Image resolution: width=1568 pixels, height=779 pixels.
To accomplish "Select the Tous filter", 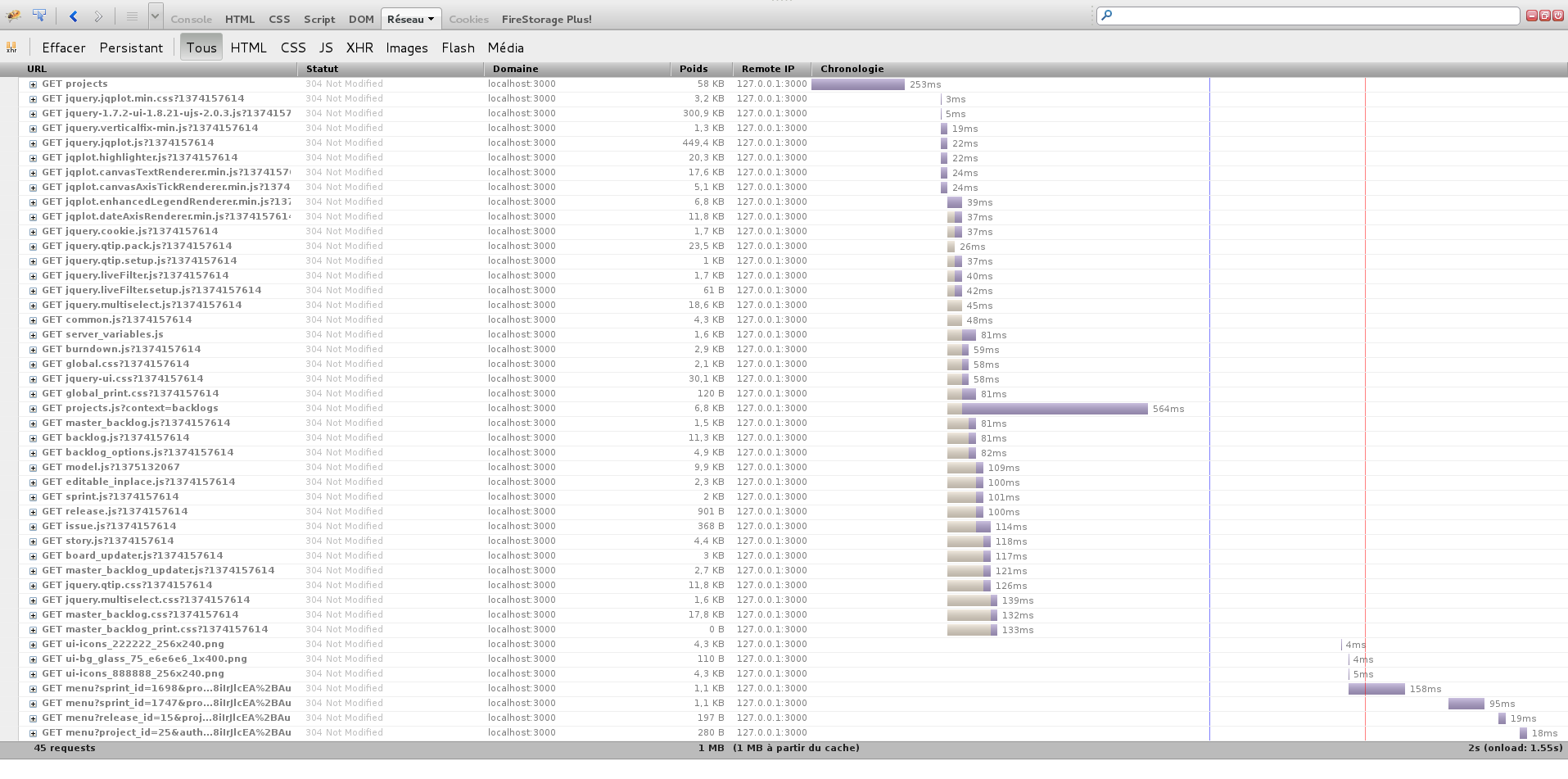I will [x=201, y=48].
